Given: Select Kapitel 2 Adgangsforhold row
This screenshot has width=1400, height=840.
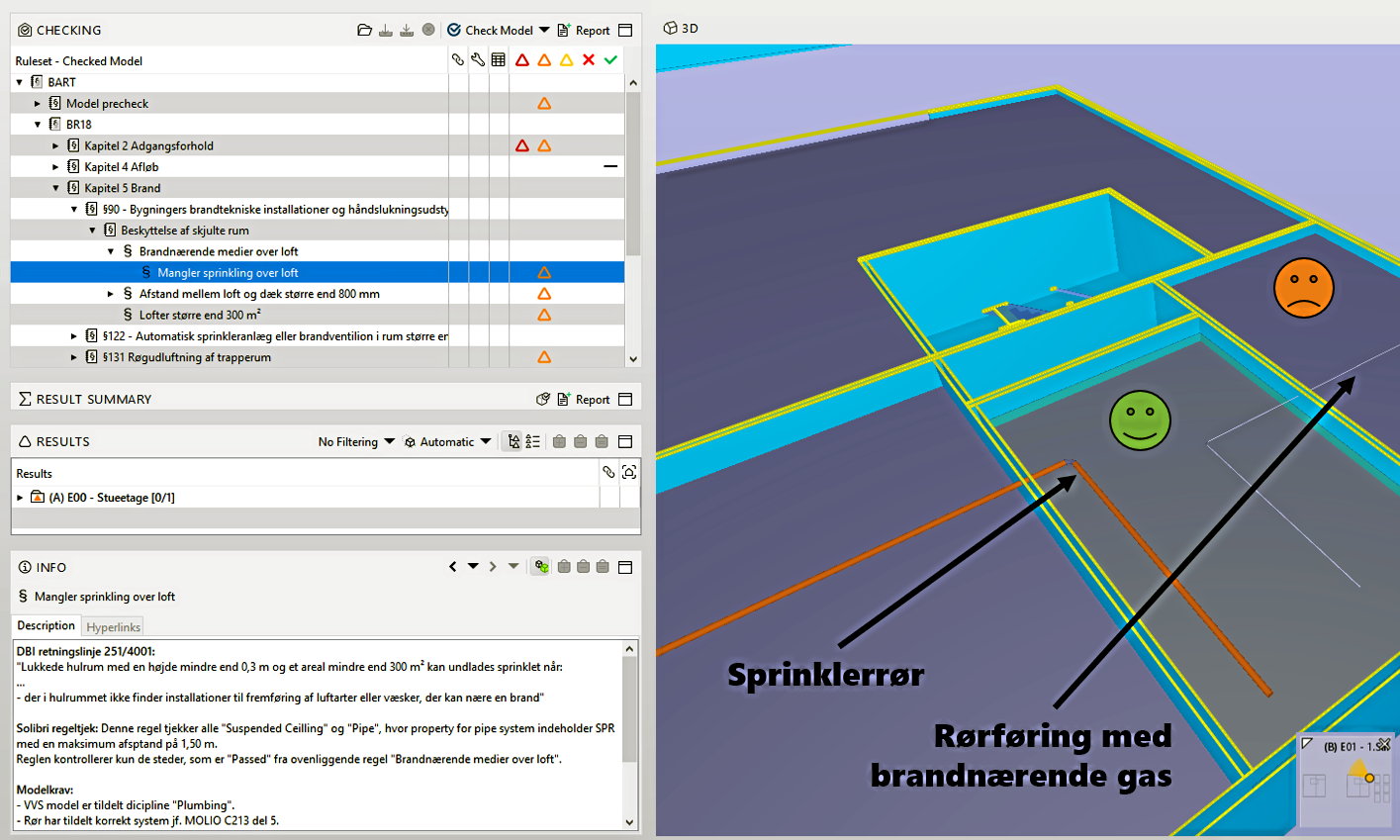Looking at the screenshot, I should click(x=318, y=145).
